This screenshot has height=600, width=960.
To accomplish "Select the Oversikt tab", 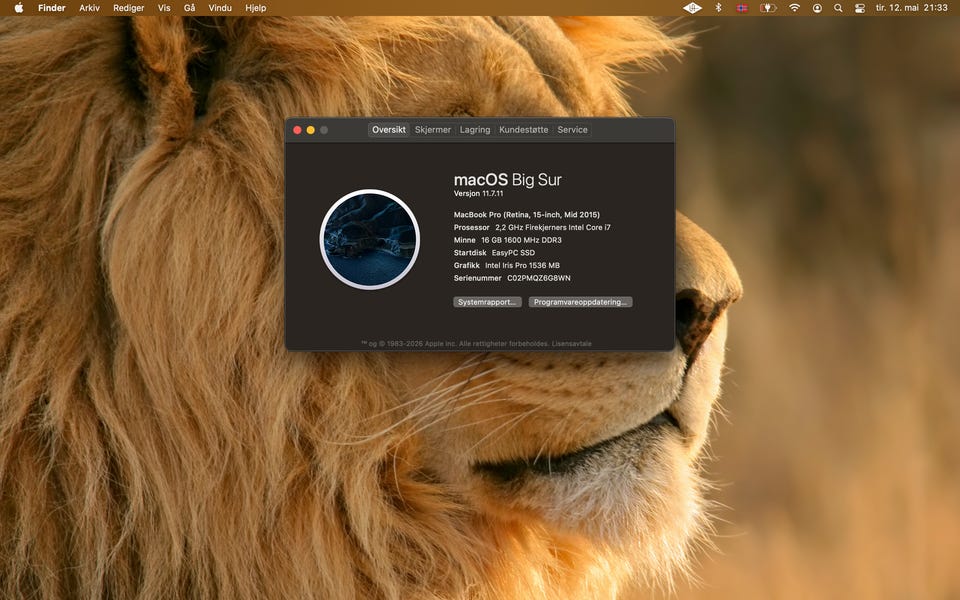I will pyautogui.click(x=389, y=130).
